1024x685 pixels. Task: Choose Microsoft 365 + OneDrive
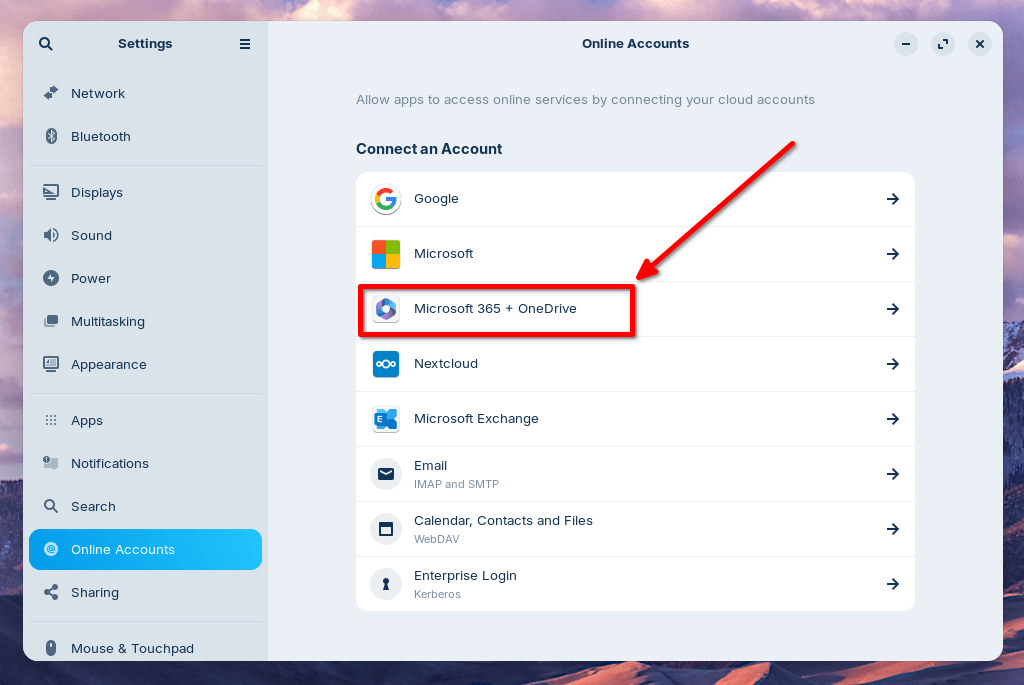click(635, 309)
